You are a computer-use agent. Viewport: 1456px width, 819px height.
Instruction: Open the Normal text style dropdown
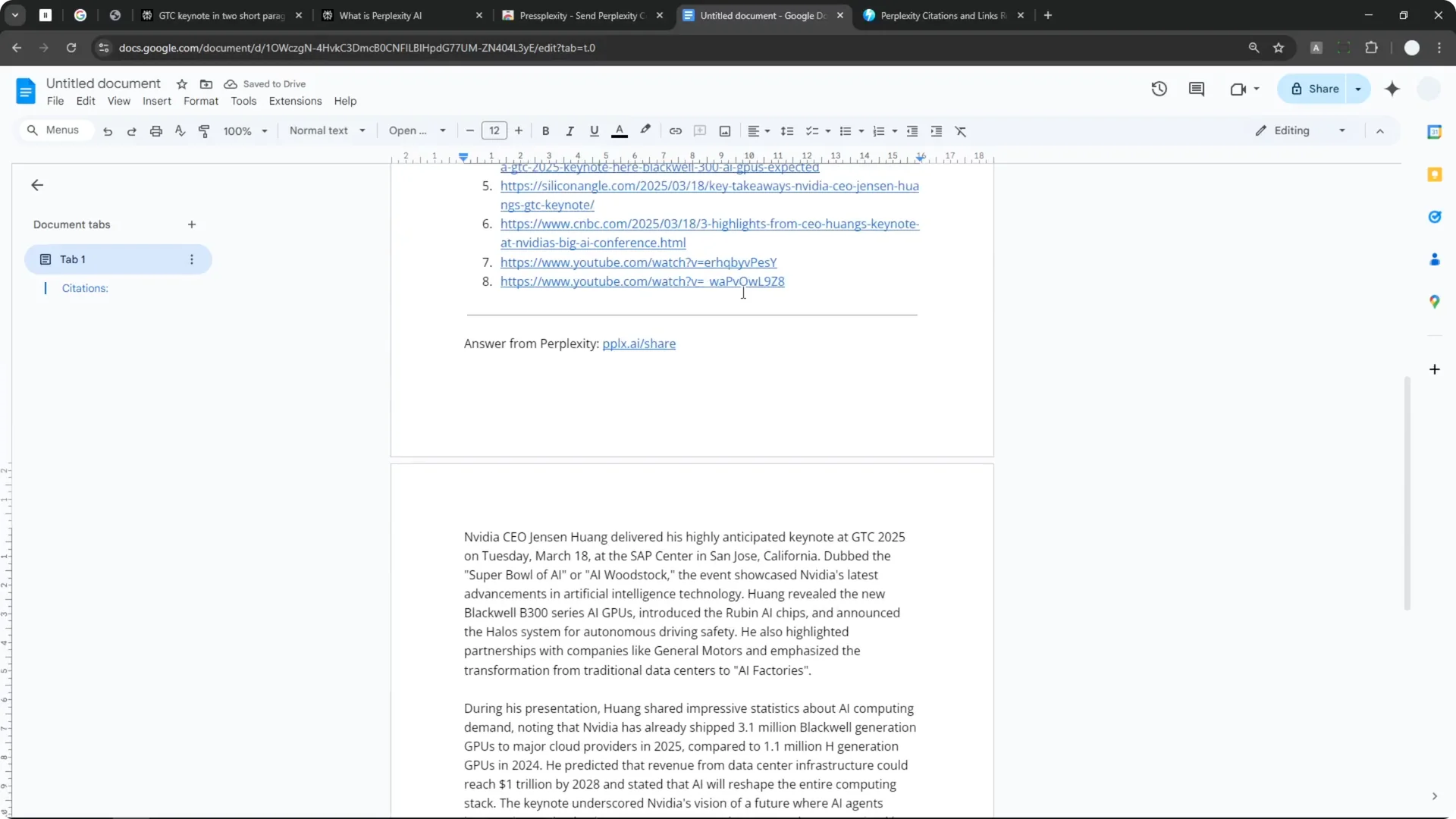coord(328,130)
